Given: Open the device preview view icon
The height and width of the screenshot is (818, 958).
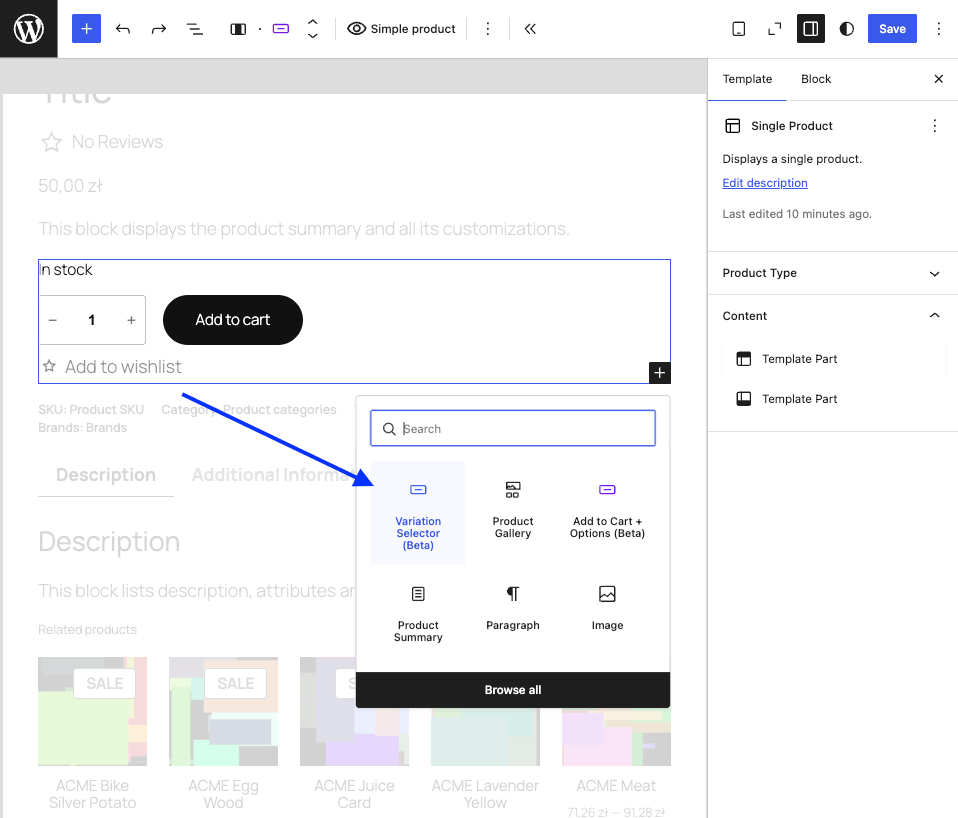Looking at the screenshot, I should [x=739, y=29].
